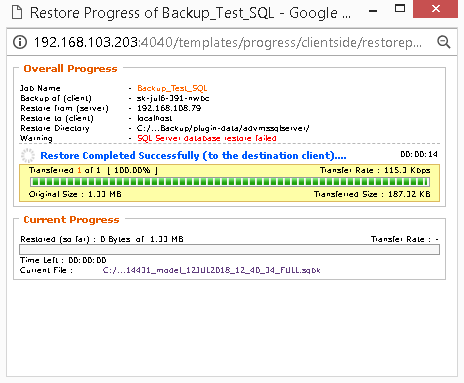Click the elapsed time counter 00:00:14
The height and width of the screenshot is (383, 464).
coord(419,154)
